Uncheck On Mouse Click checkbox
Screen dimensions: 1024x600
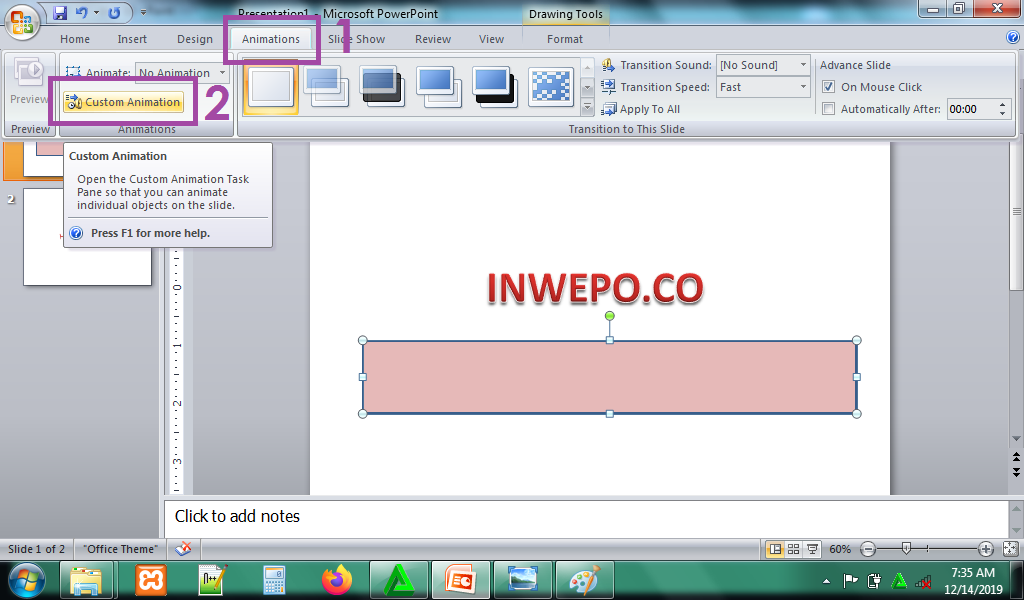click(828, 87)
